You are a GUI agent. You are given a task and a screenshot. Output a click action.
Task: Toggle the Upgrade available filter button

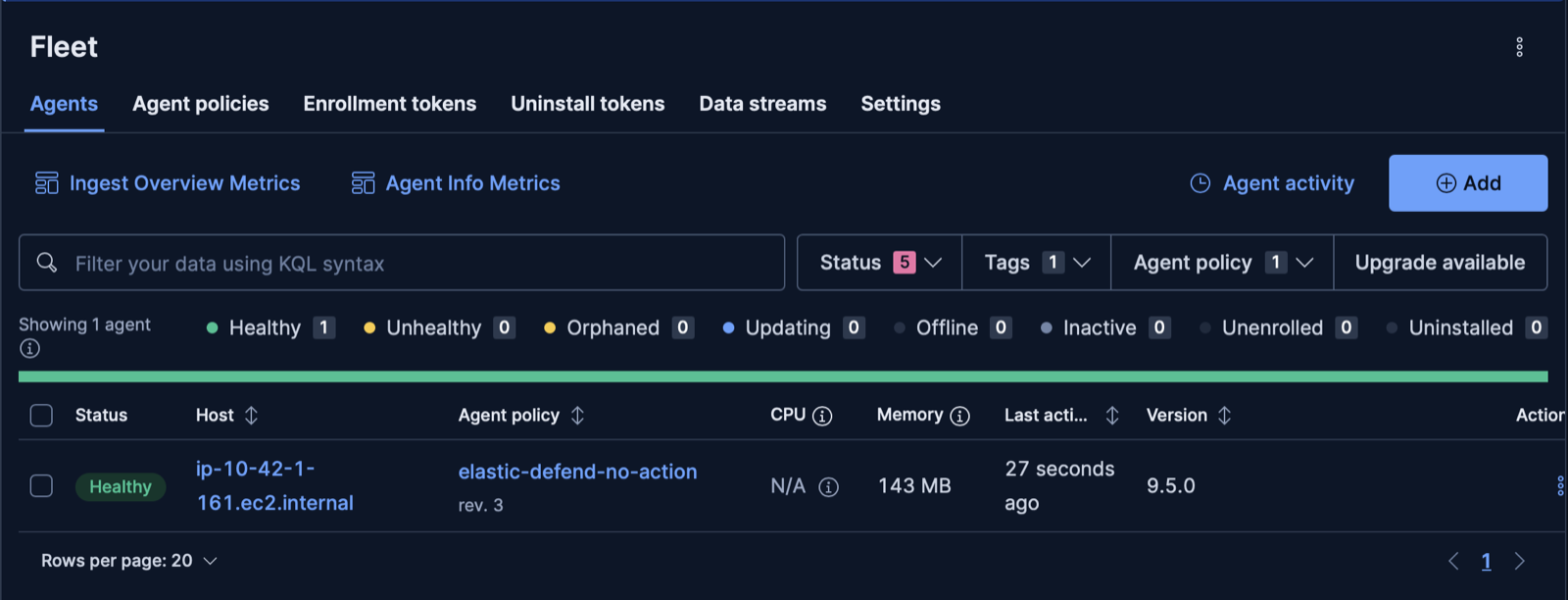point(1441,263)
